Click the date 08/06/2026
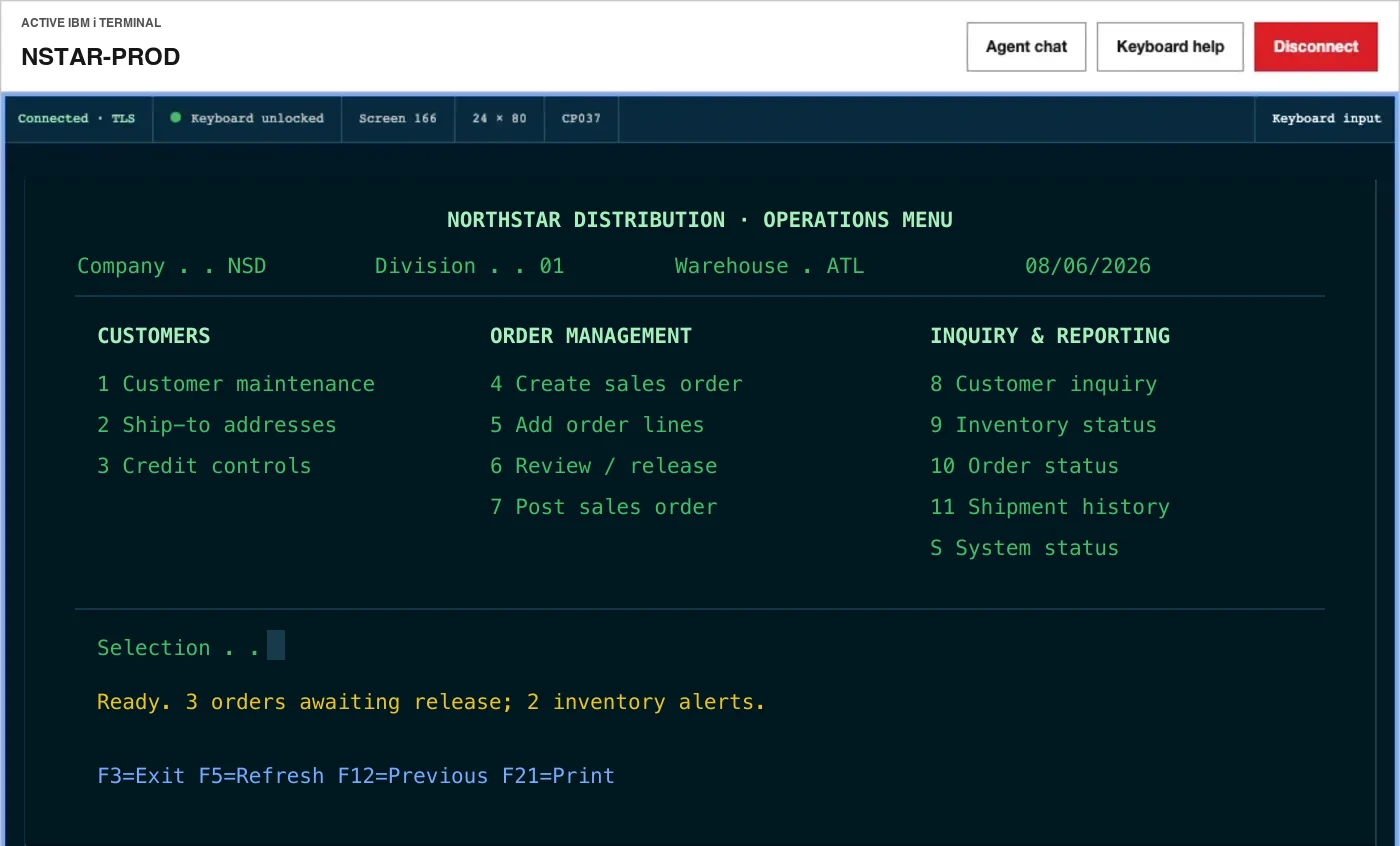This screenshot has width=1400, height=846. [1088, 266]
